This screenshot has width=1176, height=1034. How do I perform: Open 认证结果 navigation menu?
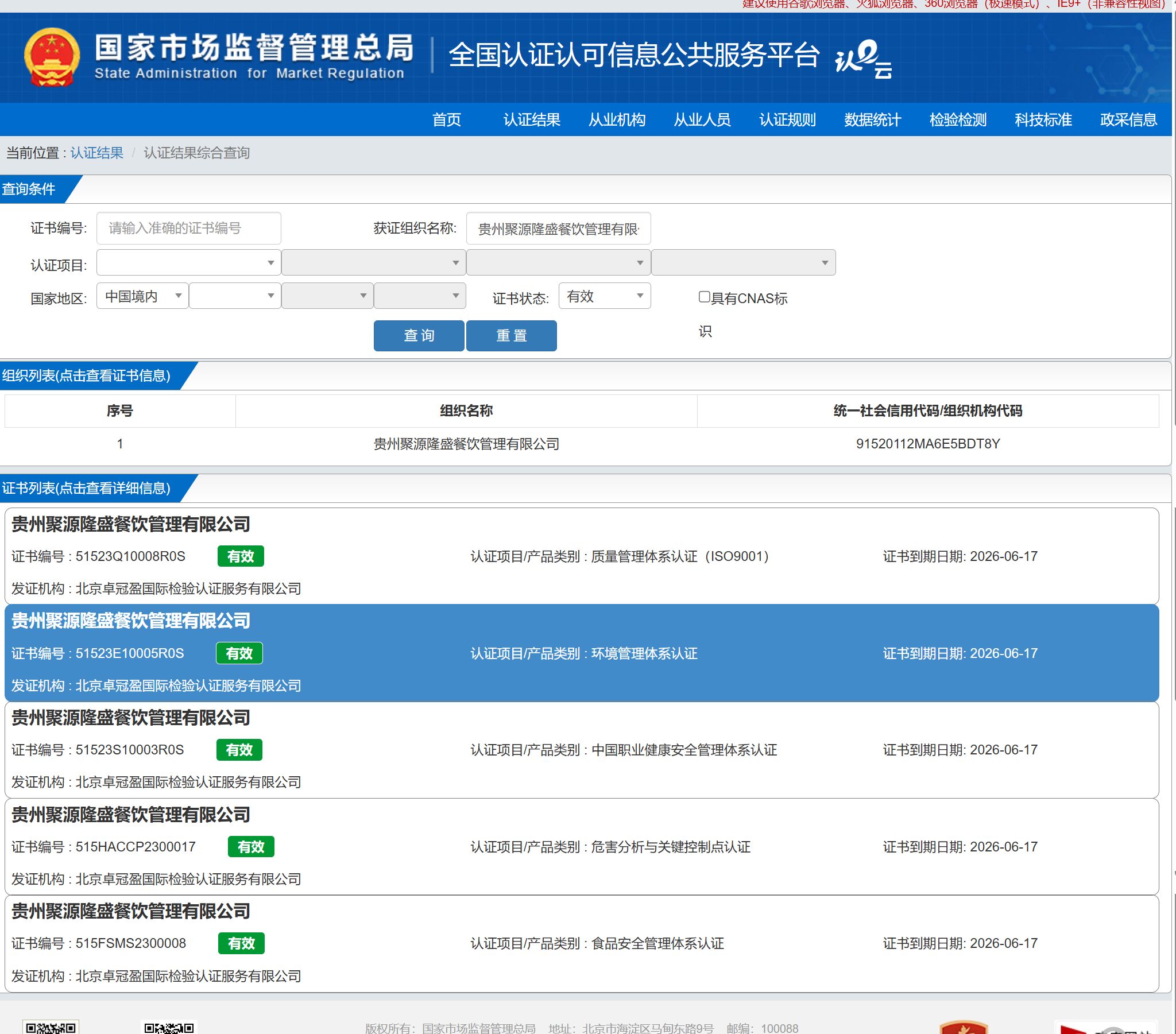532,119
